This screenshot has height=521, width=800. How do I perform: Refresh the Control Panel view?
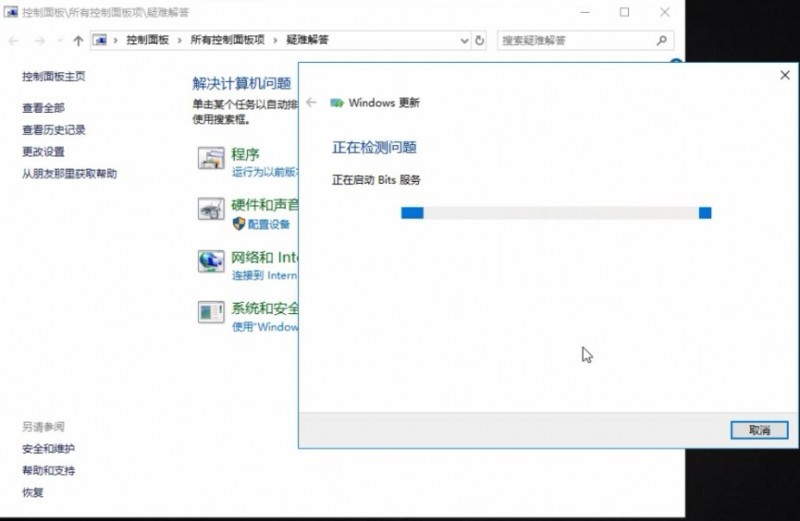(480, 41)
